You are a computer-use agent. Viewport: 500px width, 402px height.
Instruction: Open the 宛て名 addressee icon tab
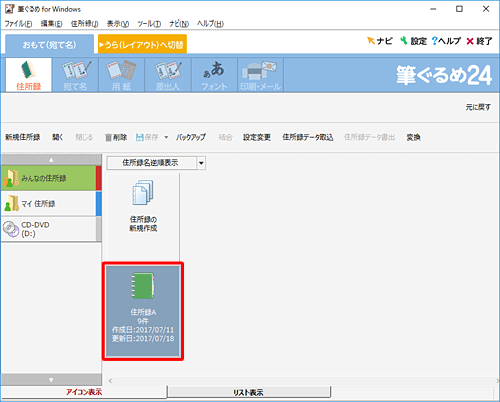coord(75,75)
